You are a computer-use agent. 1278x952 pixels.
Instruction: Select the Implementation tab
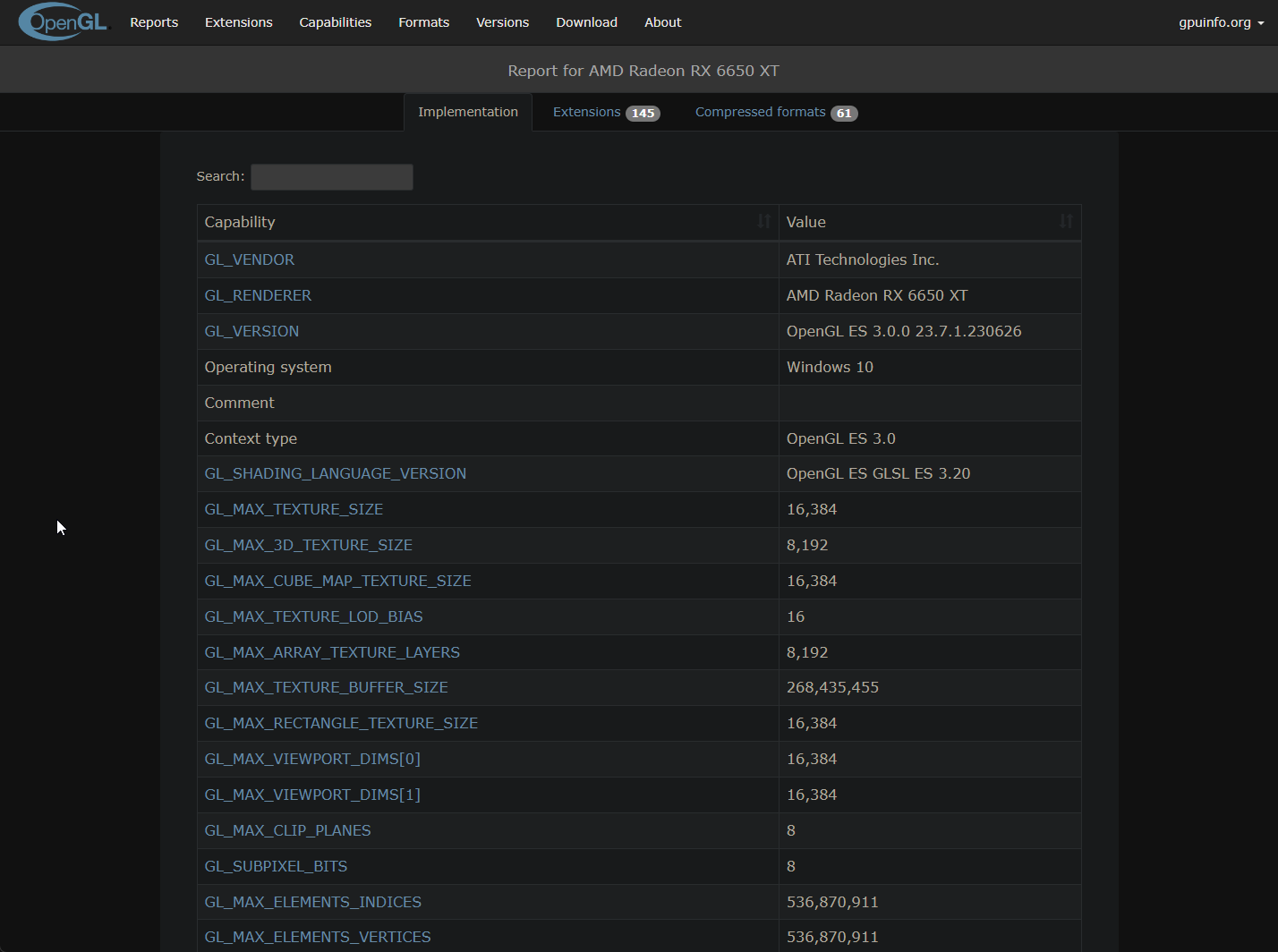tap(468, 112)
